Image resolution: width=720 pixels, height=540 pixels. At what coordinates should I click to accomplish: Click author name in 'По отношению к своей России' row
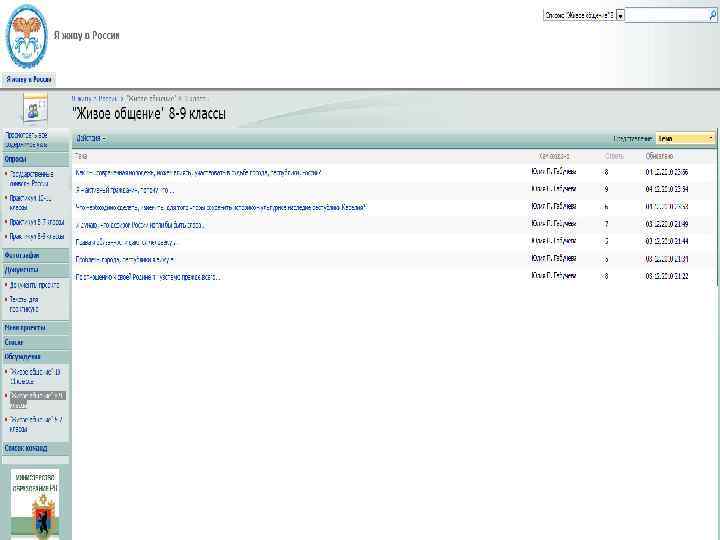pos(553,276)
